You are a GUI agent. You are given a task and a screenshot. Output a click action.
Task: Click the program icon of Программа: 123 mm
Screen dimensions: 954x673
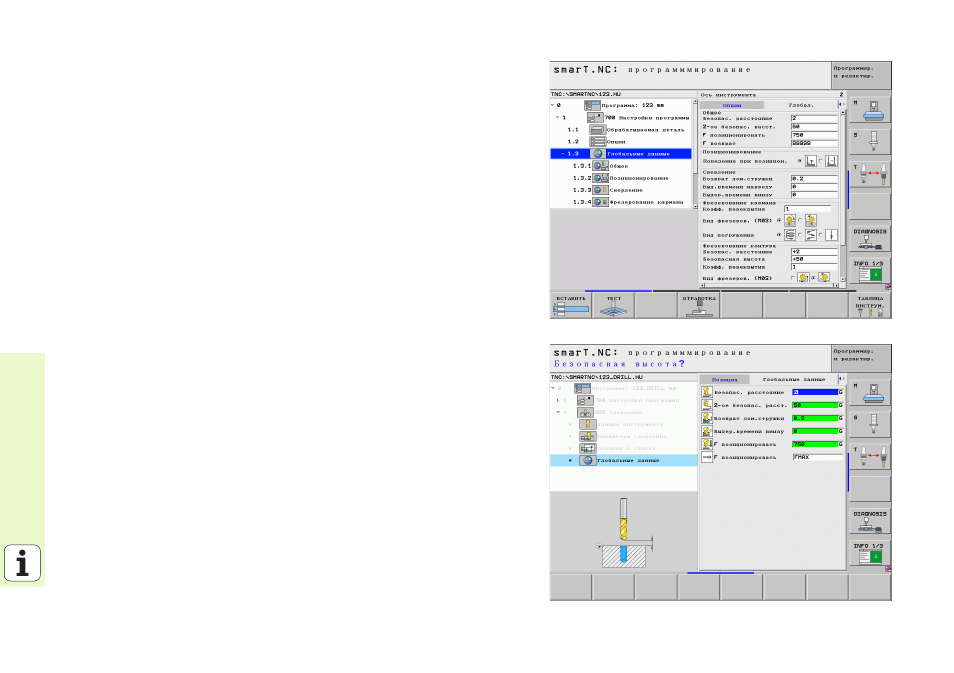point(592,105)
